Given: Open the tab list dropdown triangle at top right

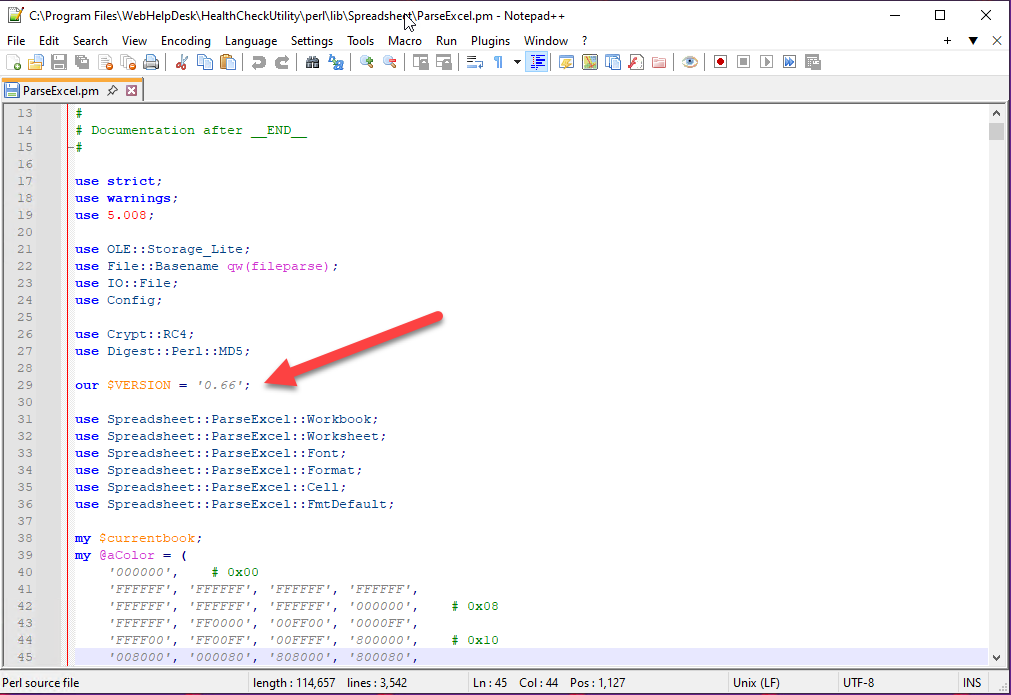Looking at the screenshot, I should coord(972,41).
